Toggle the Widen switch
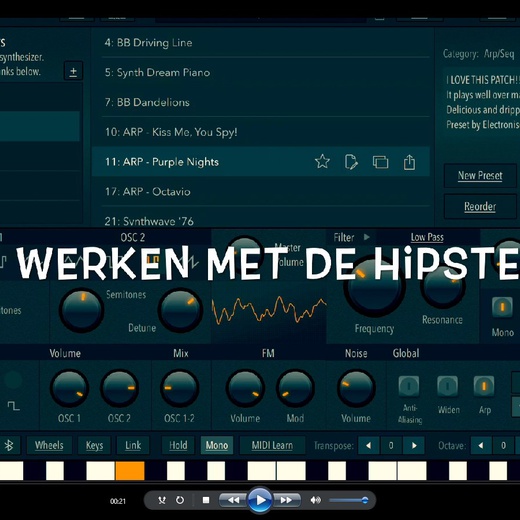Screen dimensions: 520x520 (x=447, y=386)
